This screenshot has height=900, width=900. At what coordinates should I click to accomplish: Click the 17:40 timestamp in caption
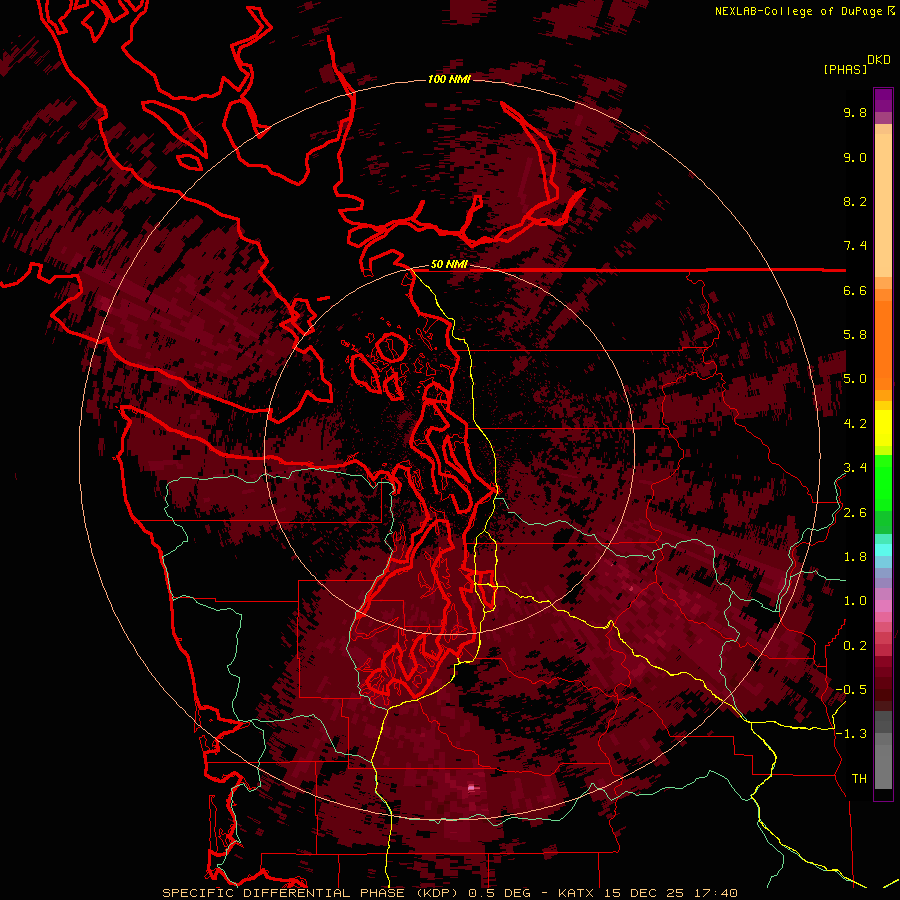click(x=717, y=893)
